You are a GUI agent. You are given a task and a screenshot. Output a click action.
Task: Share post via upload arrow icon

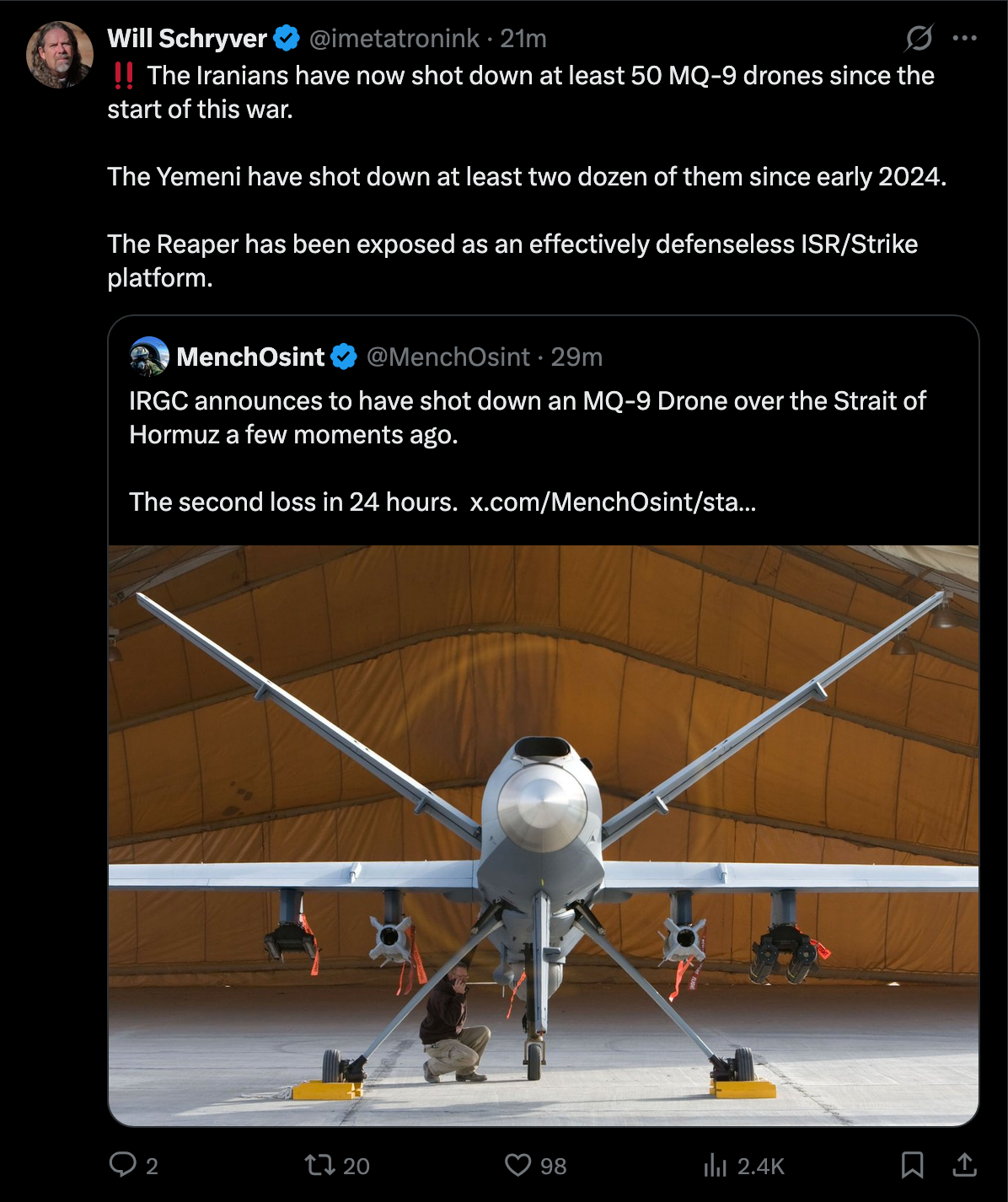pyautogui.click(x=964, y=1165)
